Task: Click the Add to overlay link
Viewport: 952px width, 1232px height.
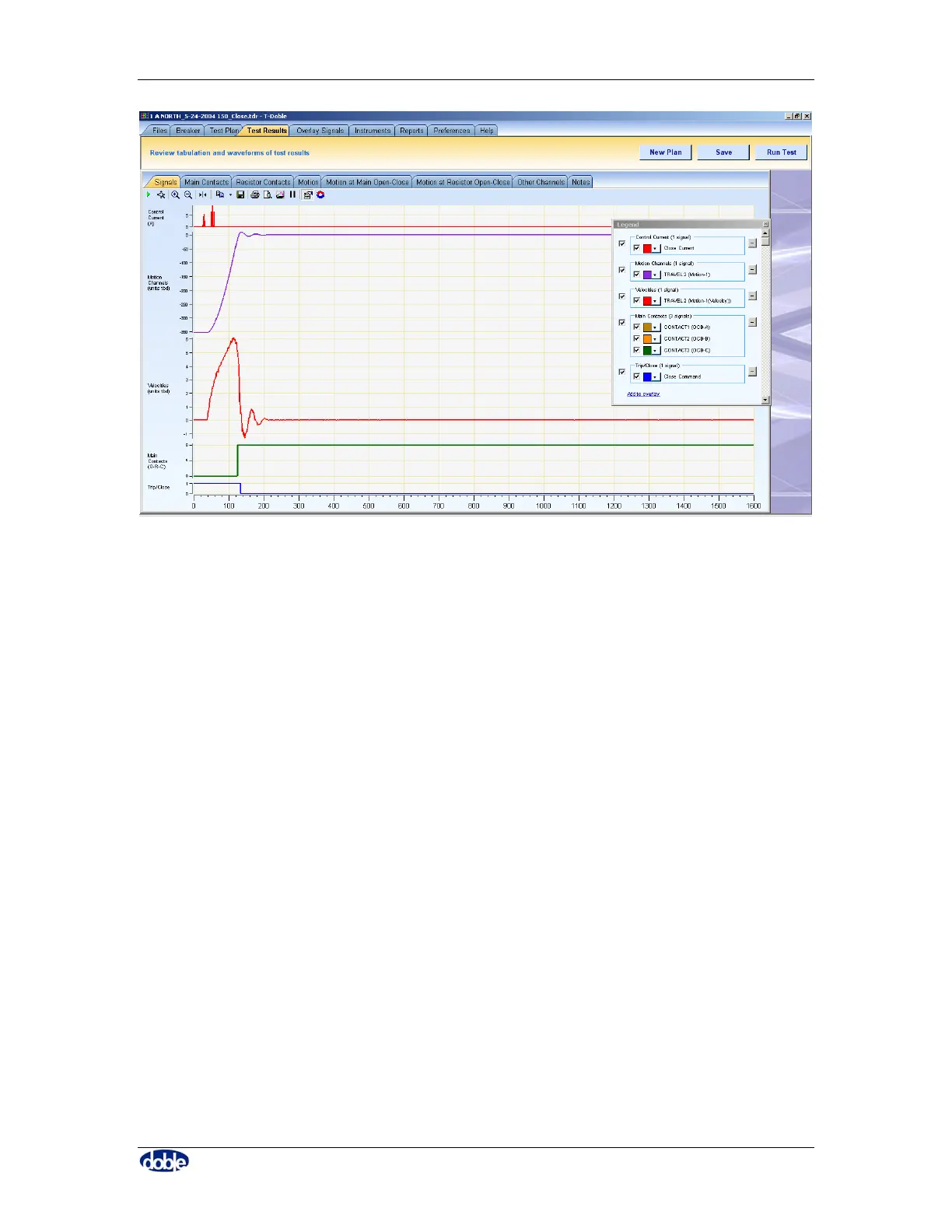Action: pyautogui.click(x=643, y=394)
